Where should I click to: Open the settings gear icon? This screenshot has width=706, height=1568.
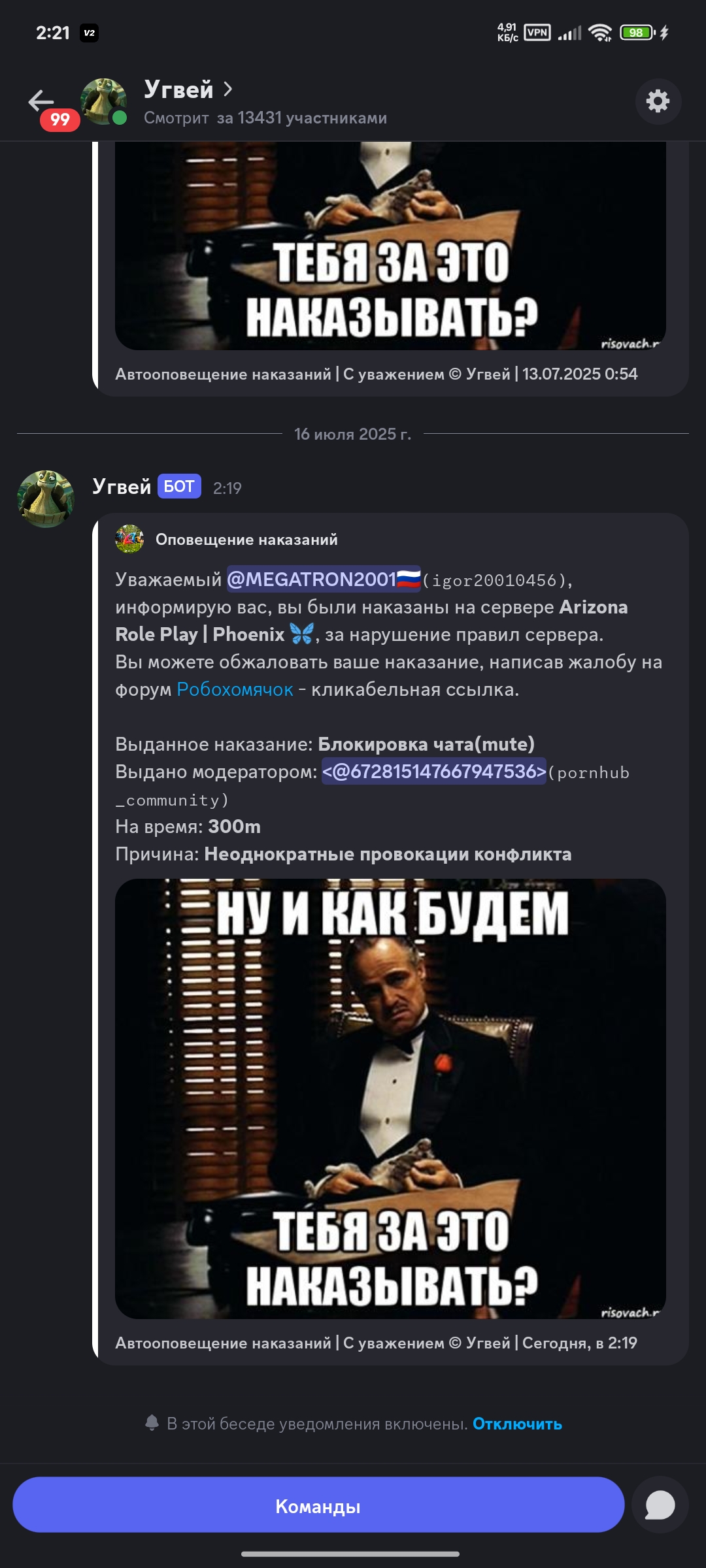[658, 101]
